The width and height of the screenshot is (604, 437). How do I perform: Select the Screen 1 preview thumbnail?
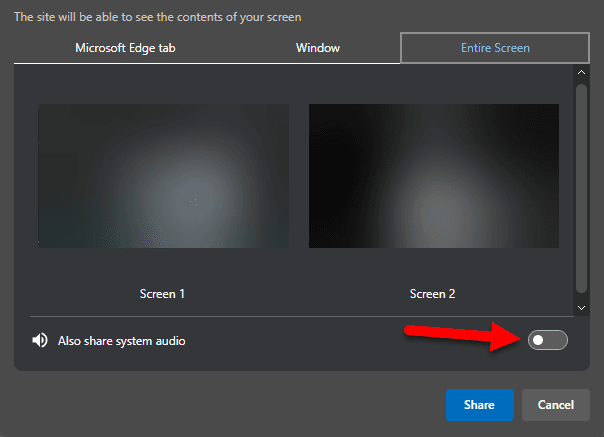click(x=163, y=176)
